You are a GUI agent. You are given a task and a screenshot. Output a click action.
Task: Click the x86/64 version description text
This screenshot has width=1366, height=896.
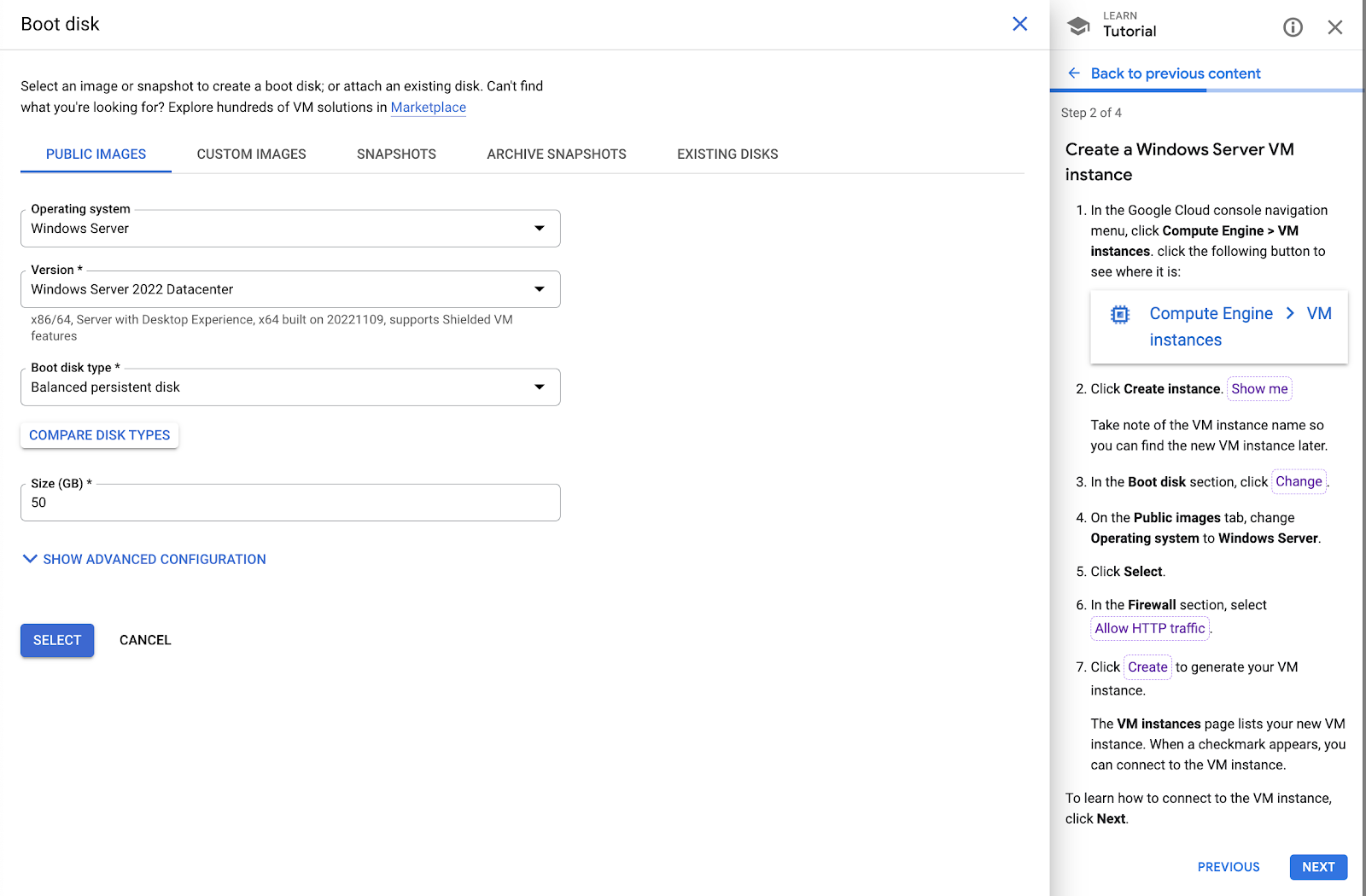coord(272,328)
